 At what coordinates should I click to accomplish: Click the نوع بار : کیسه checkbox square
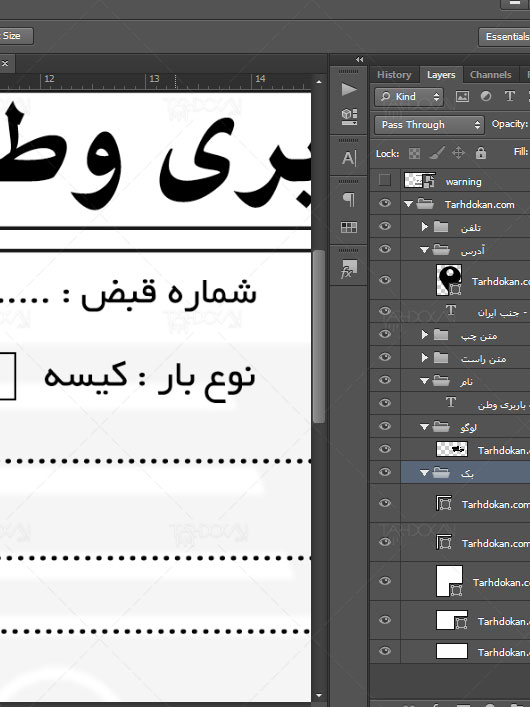(7, 376)
